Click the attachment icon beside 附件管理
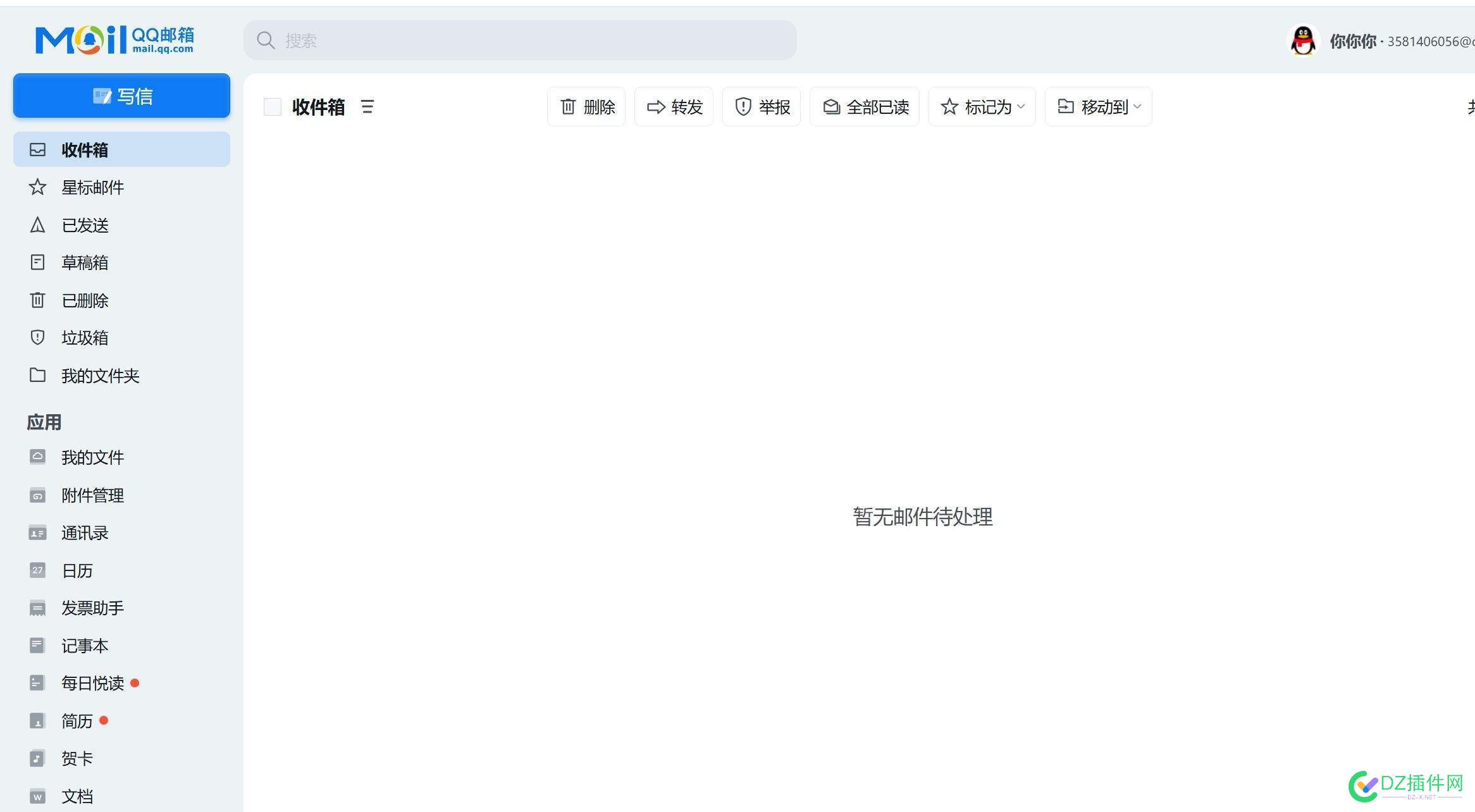Screen dimensions: 1475x812 click(x=37, y=495)
